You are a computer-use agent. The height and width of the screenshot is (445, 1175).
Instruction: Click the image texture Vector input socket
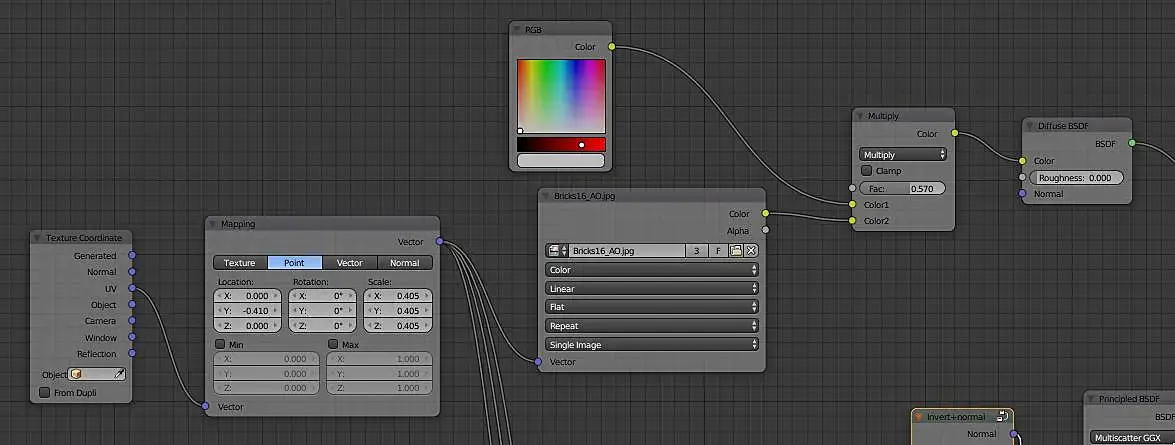pos(538,362)
